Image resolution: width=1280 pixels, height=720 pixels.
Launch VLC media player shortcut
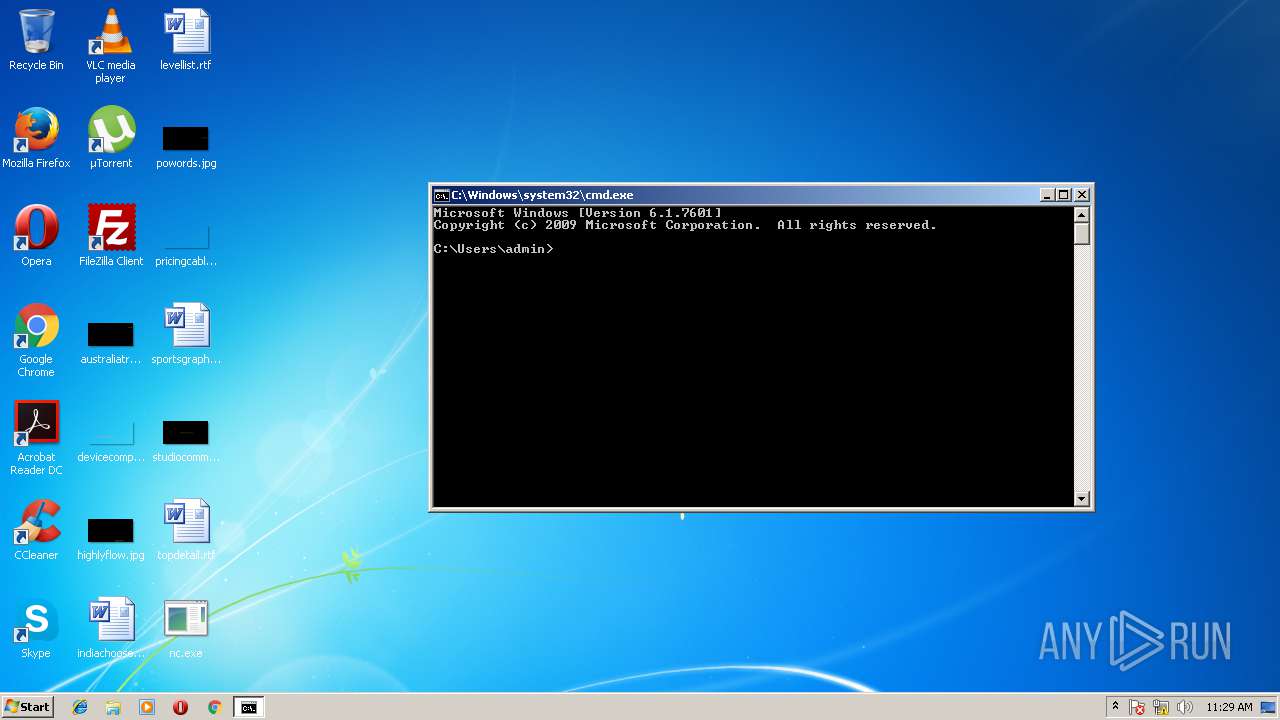point(111,46)
